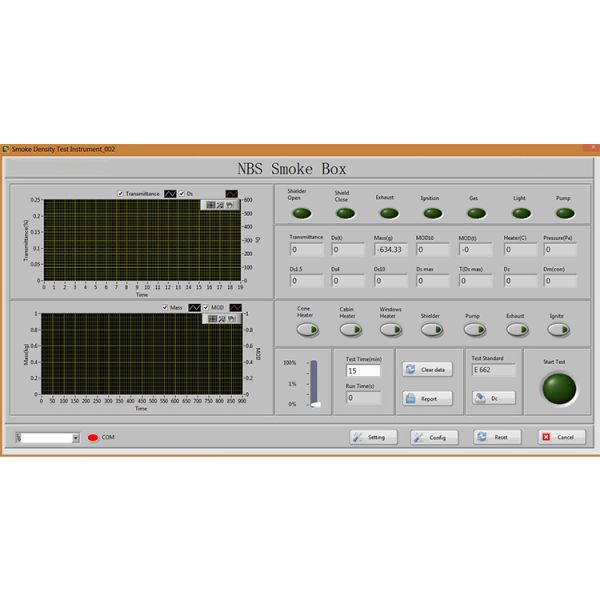
Task: Toggle the Exhaust switch in control row
Action: (x=515, y=329)
